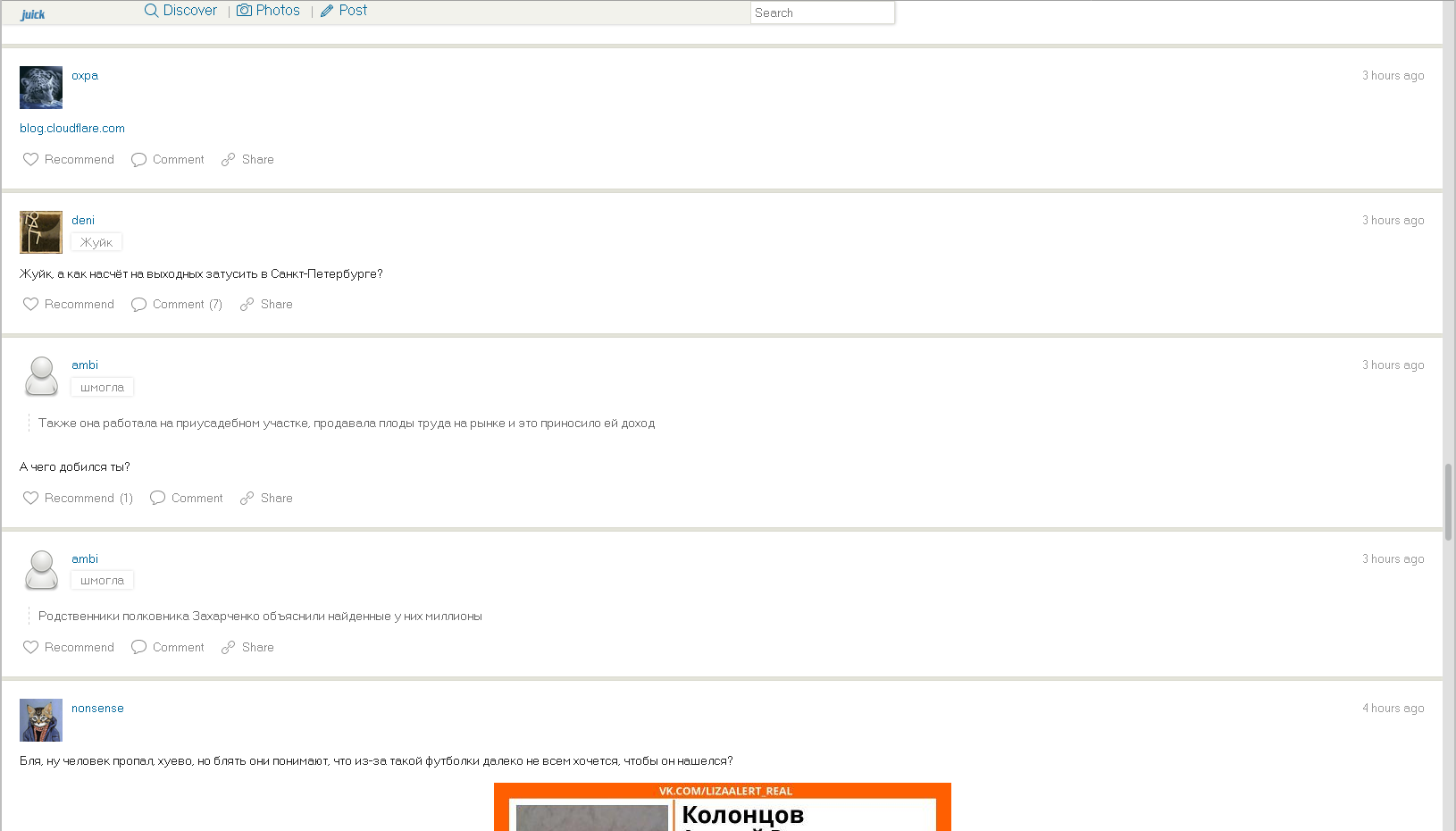The width and height of the screenshot is (1456, 831).
Task: Follow the blog.cloudflare.com link
Action: point(72,129)
